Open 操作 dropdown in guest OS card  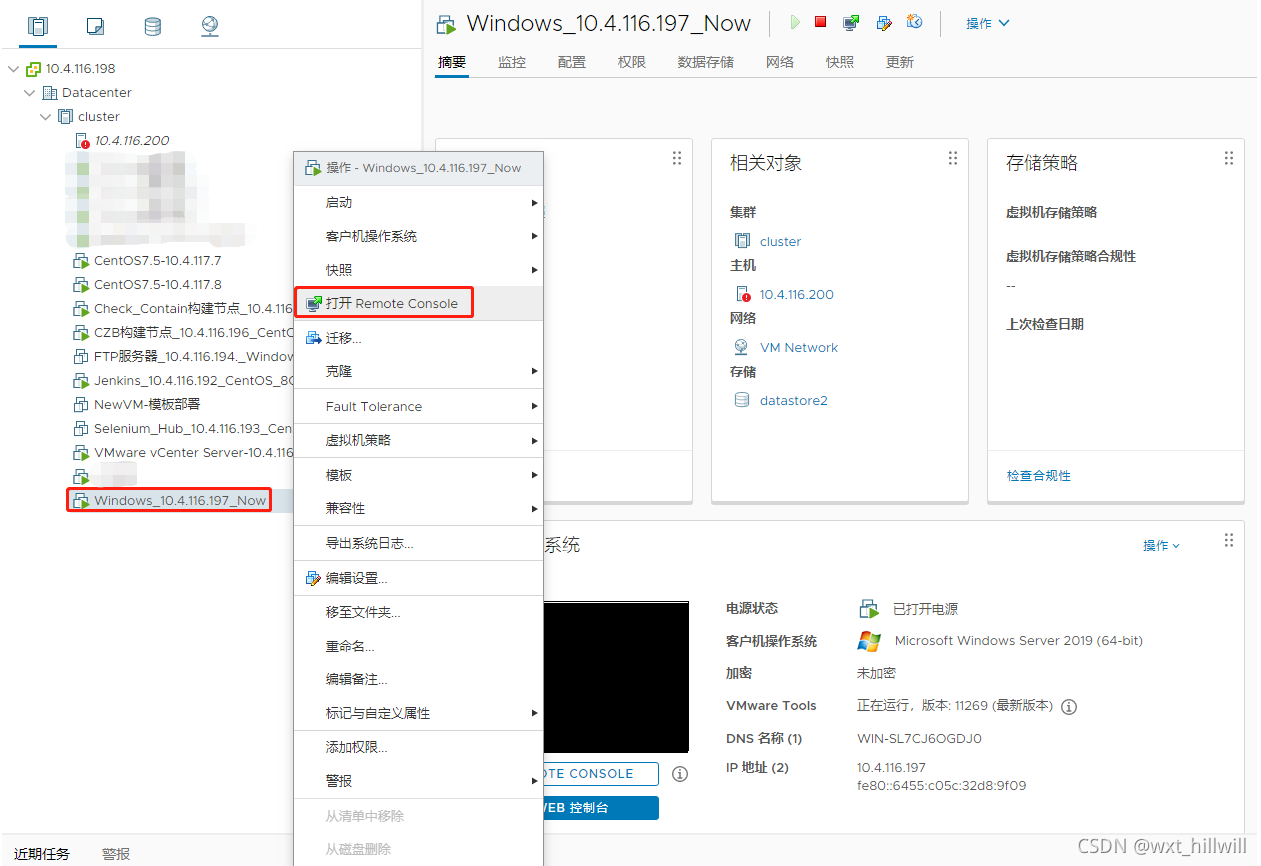1161,545
